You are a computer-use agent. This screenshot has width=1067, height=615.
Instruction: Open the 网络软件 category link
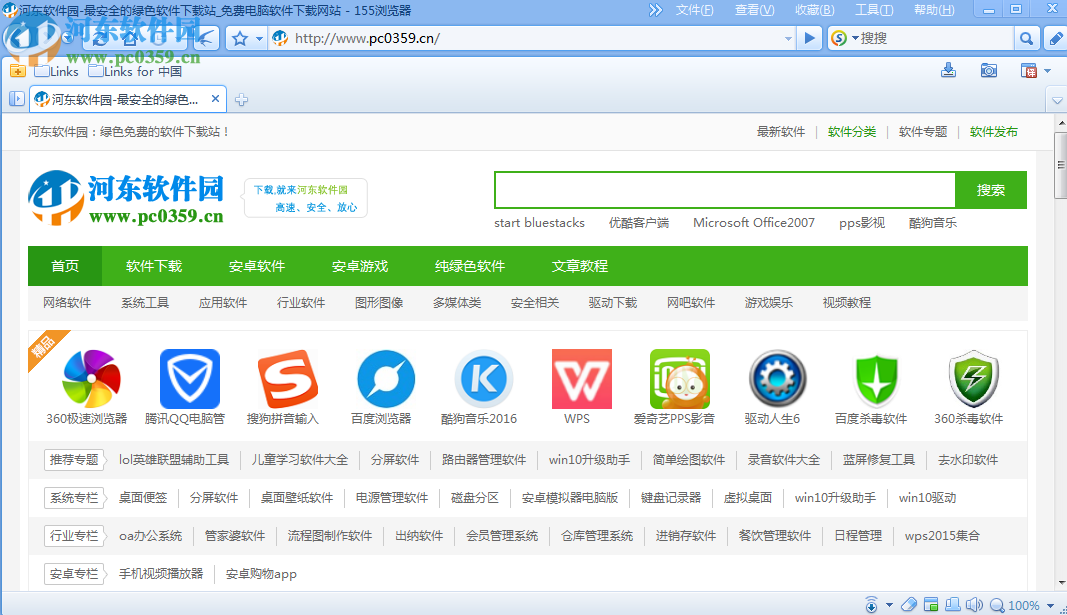pyautogui.click(x=67, y=303)
